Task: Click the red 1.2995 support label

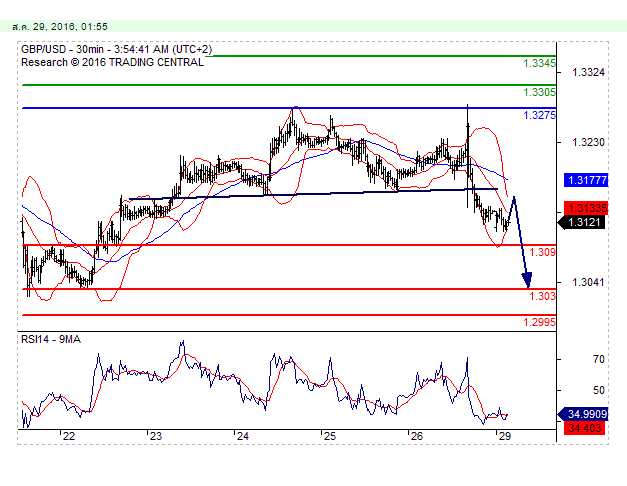Action: point(539,322)
